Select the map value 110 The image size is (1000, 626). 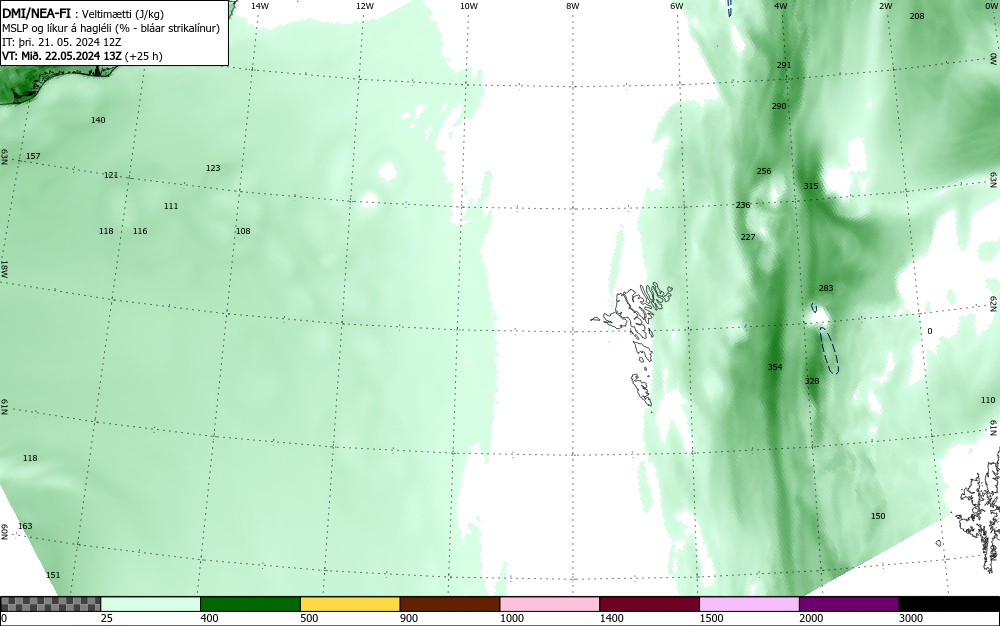click(x=987, y=400)
